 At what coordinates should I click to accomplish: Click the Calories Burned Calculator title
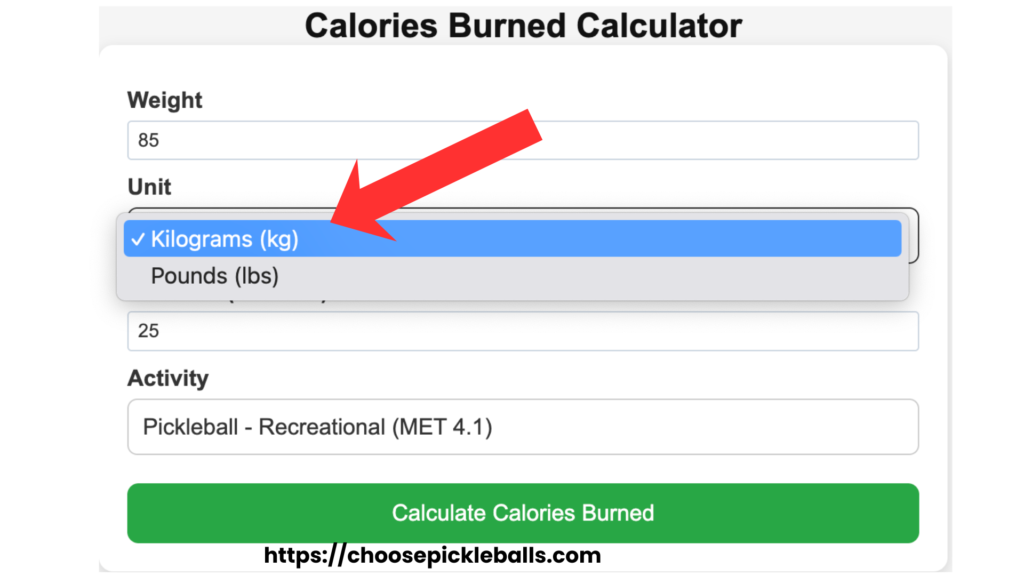(523, 25)
